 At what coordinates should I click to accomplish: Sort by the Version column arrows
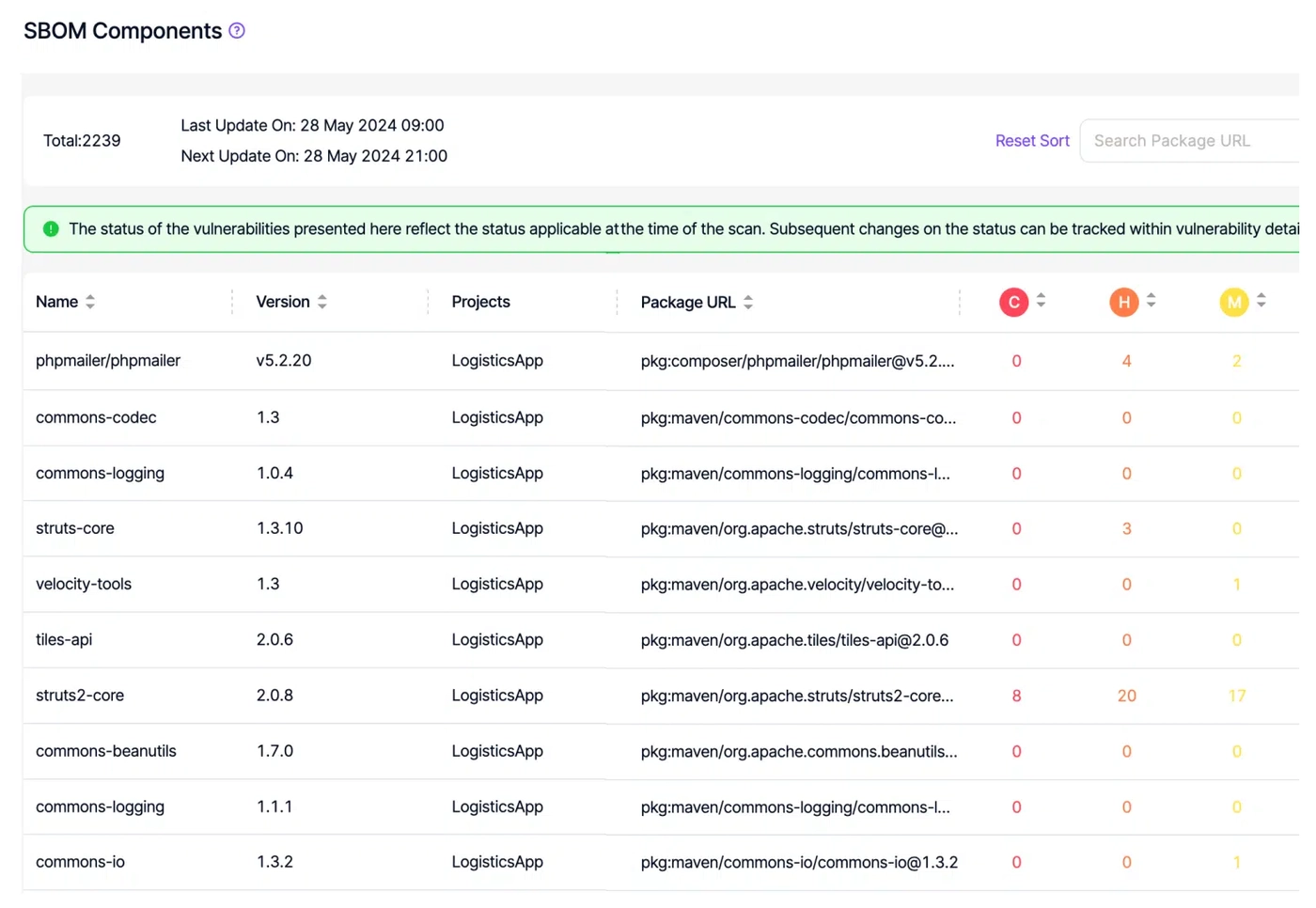[x=322, y=302]
